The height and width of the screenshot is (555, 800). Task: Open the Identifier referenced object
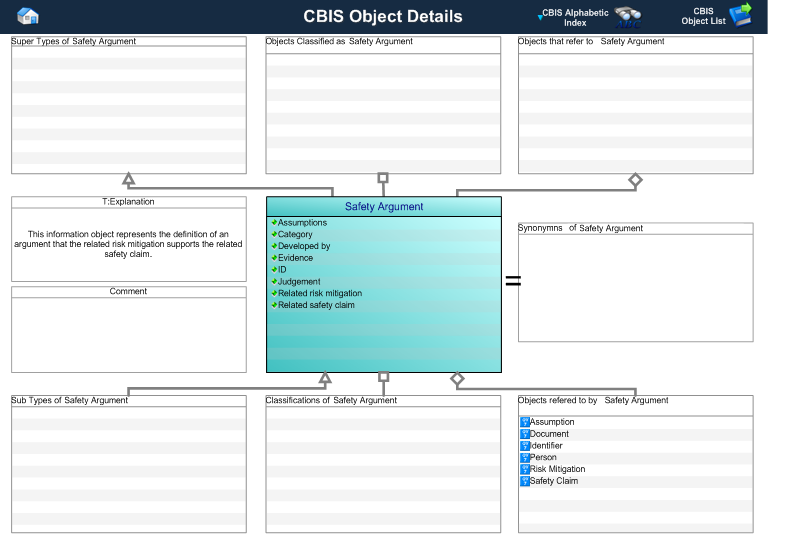pyautogui.click(x=546, y=446)
